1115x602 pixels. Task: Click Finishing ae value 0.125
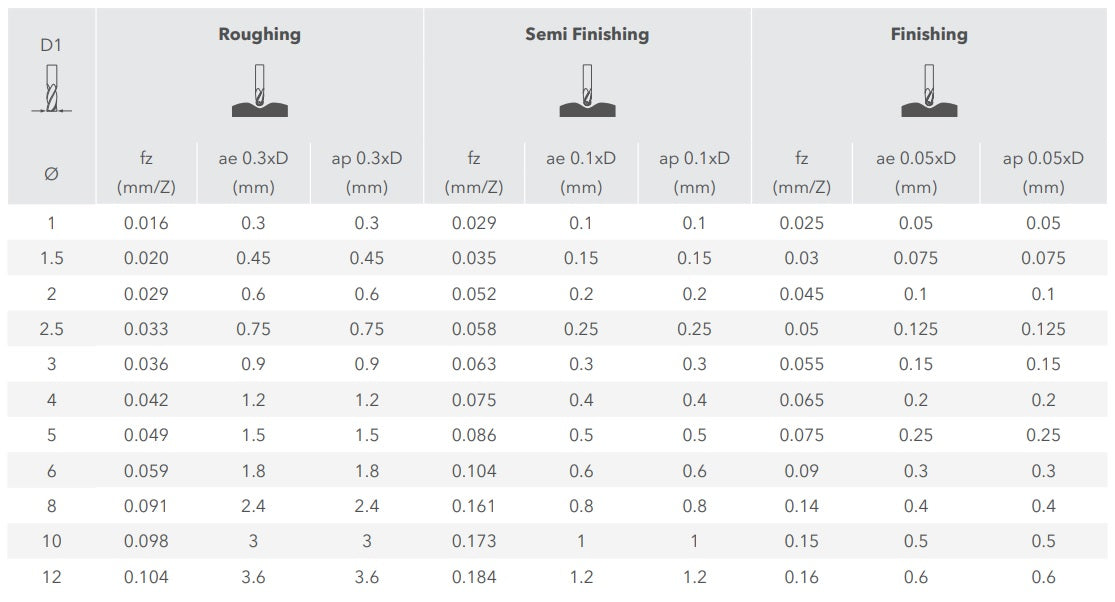click(x=916, y=329)
